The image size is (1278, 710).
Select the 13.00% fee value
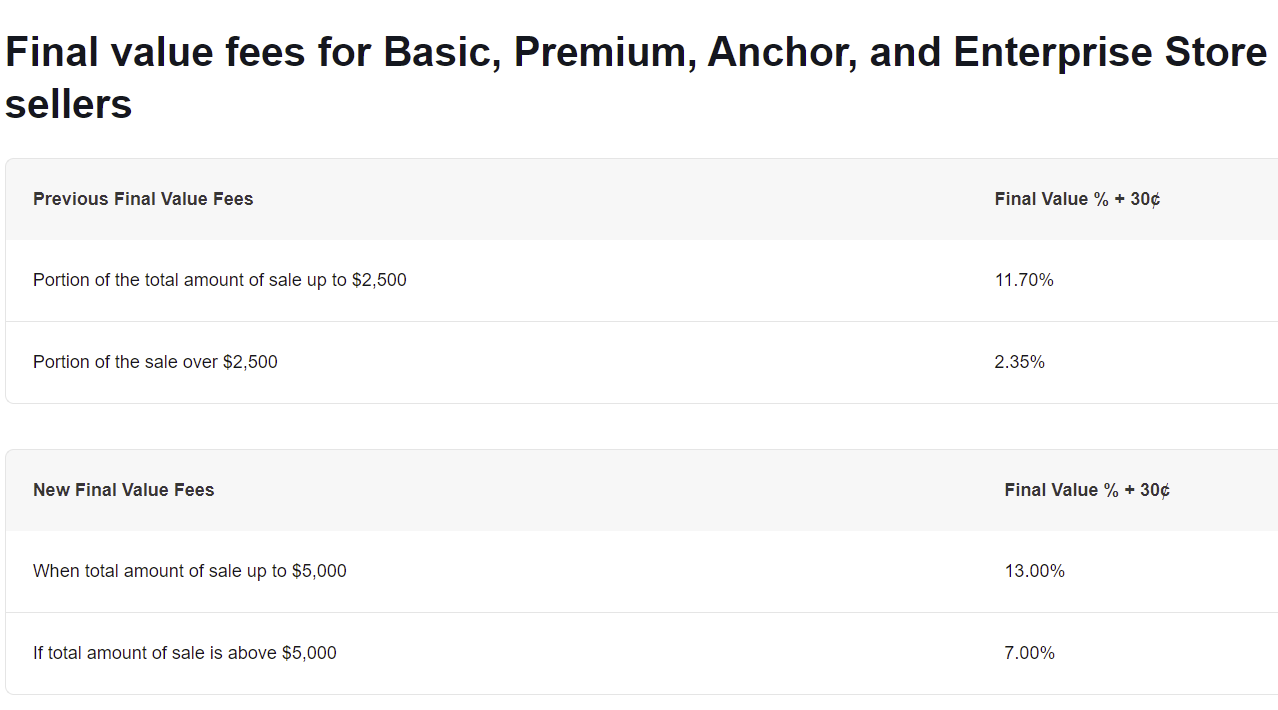pyautogui.click(x=1035, y=571)
